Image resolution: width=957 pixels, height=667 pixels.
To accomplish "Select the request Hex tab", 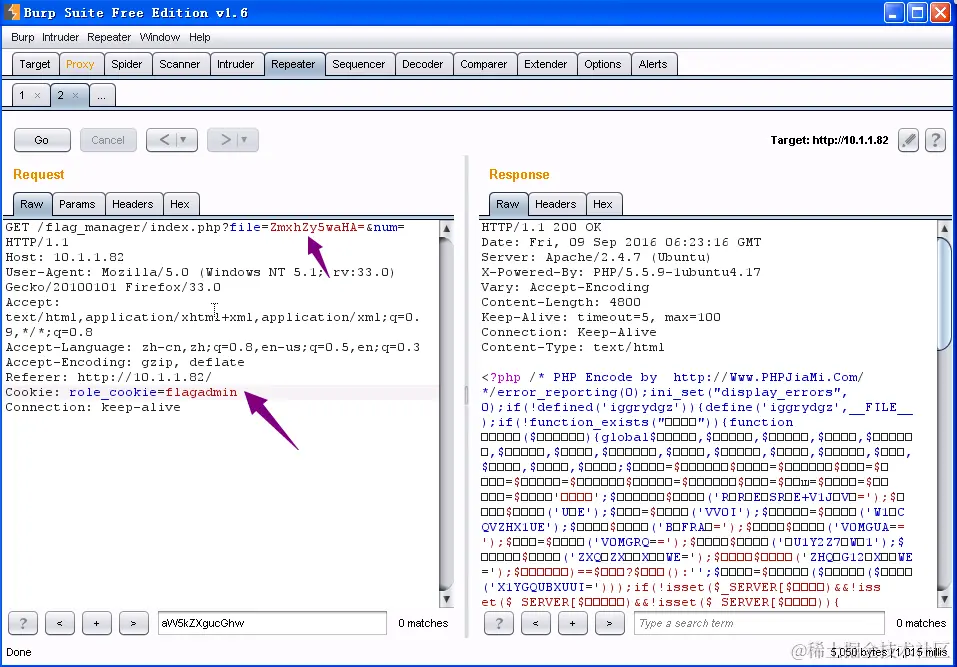I will pyautogui.click(x=179, y=204).
